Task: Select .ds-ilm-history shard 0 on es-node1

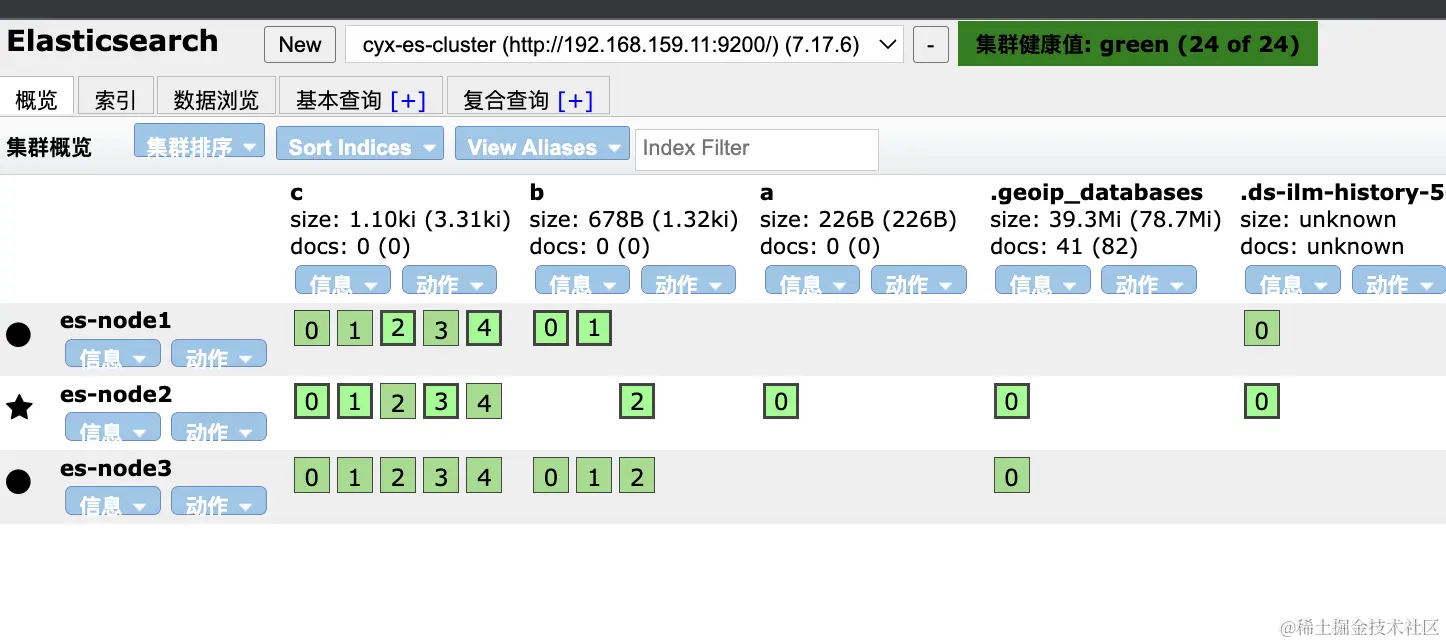Action: point(1262,328)
